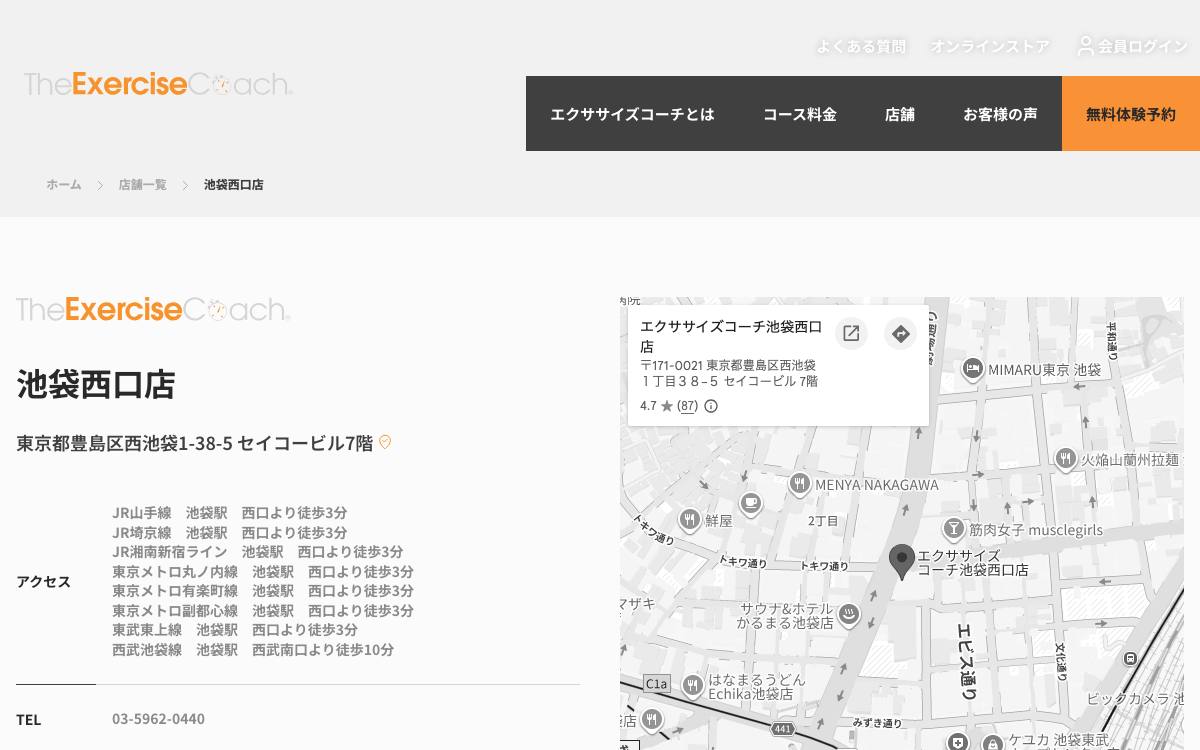Click the 4.7 rating text on map card
Screen dimensions: 1200x750
click(648, 406)
